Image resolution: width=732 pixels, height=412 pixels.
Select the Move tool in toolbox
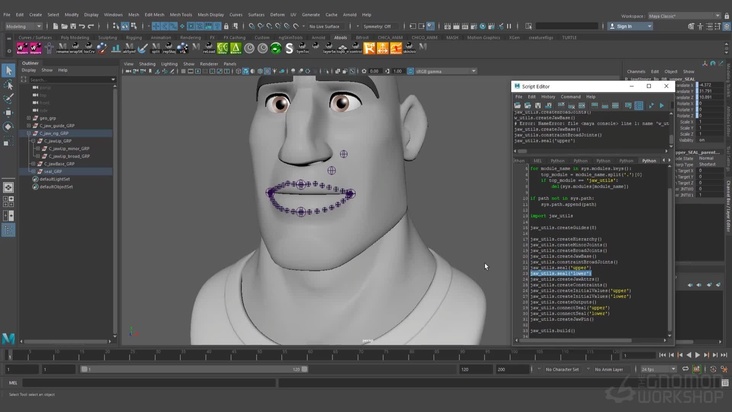pos(8,113)
